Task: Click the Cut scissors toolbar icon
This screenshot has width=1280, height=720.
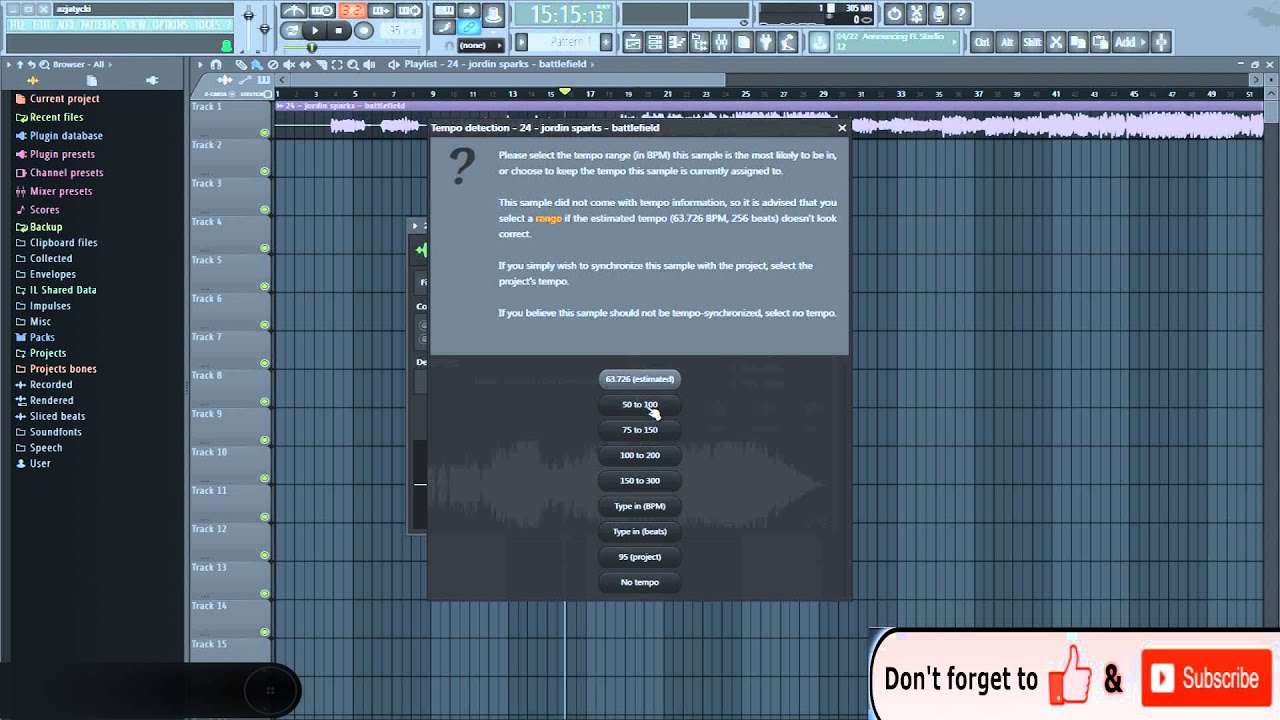Action: (x=1055, y=42)
